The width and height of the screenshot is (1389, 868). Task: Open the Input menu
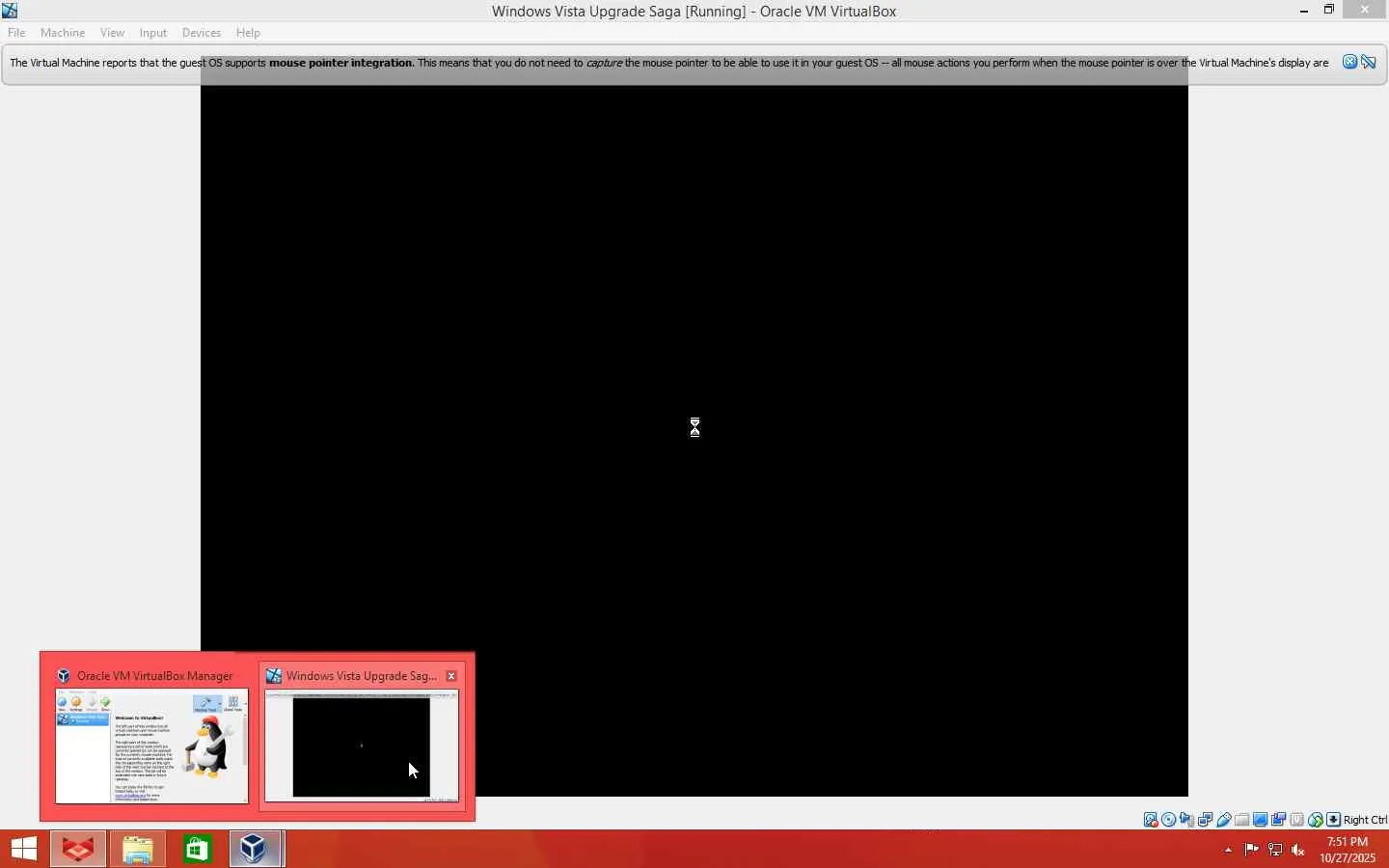pyautogui.click(x=153, y=33)
